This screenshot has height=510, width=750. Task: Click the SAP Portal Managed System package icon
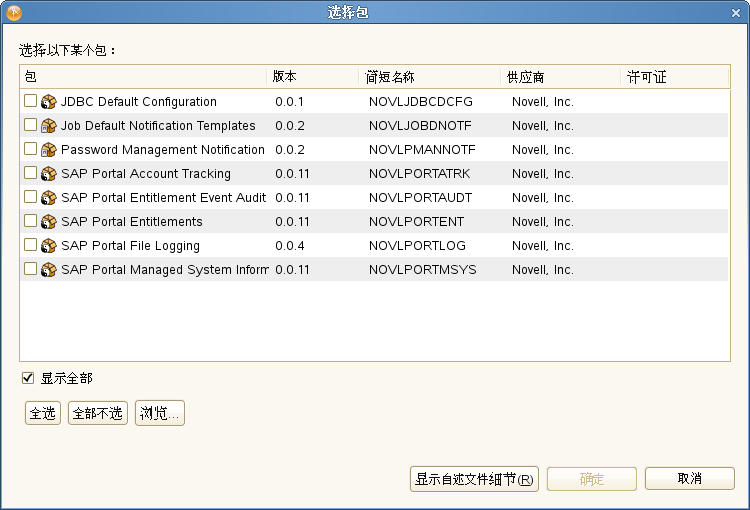point(48,269)
